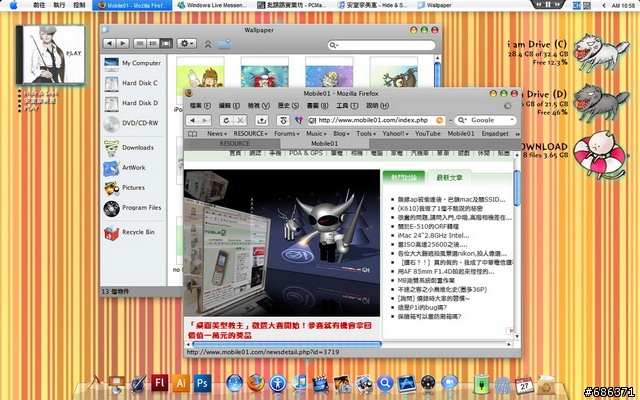Open the calendar dock icon
640x400 pixels.
[524, 384]
